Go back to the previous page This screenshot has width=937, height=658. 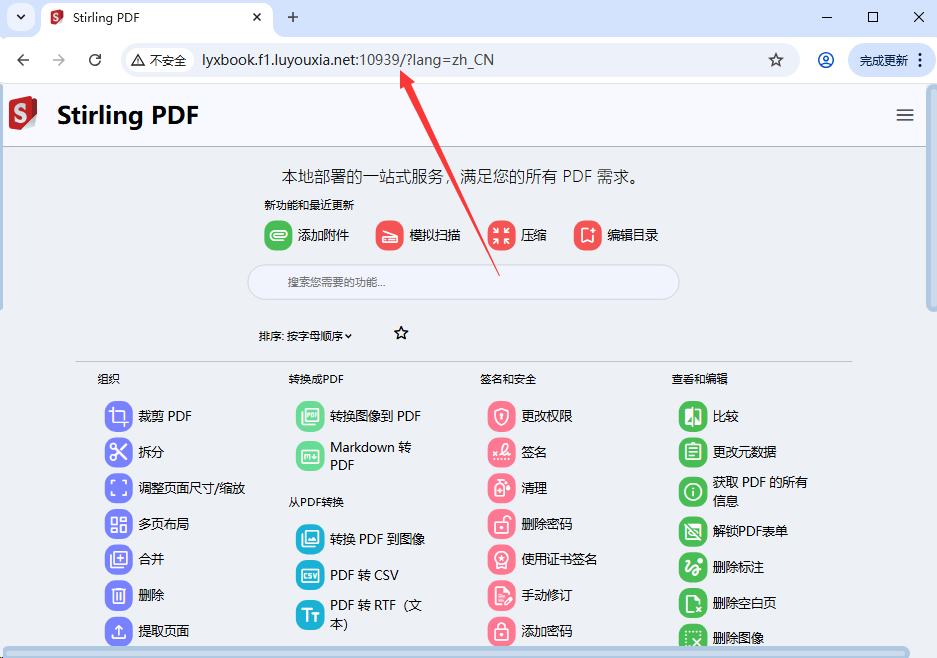[23, 60]
